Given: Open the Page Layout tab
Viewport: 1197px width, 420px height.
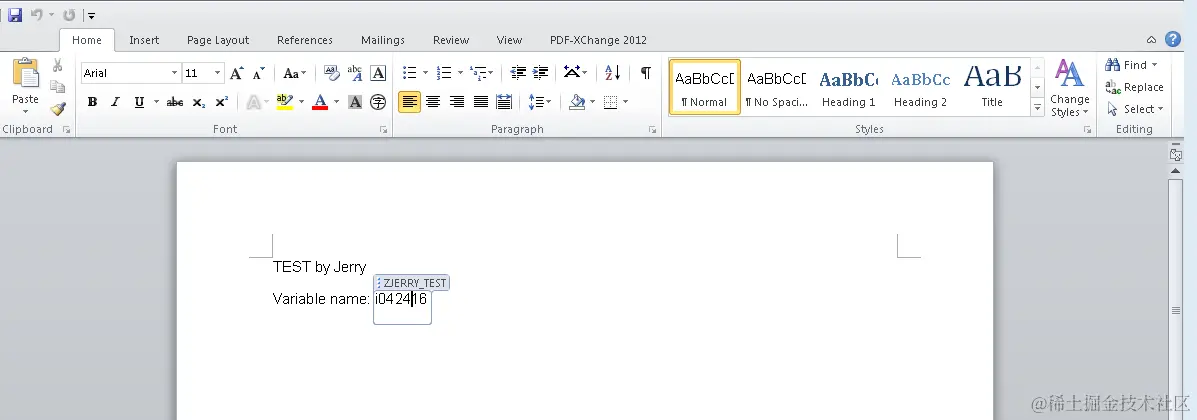Looking at the screenshot, I should click(x=218, y=40).
